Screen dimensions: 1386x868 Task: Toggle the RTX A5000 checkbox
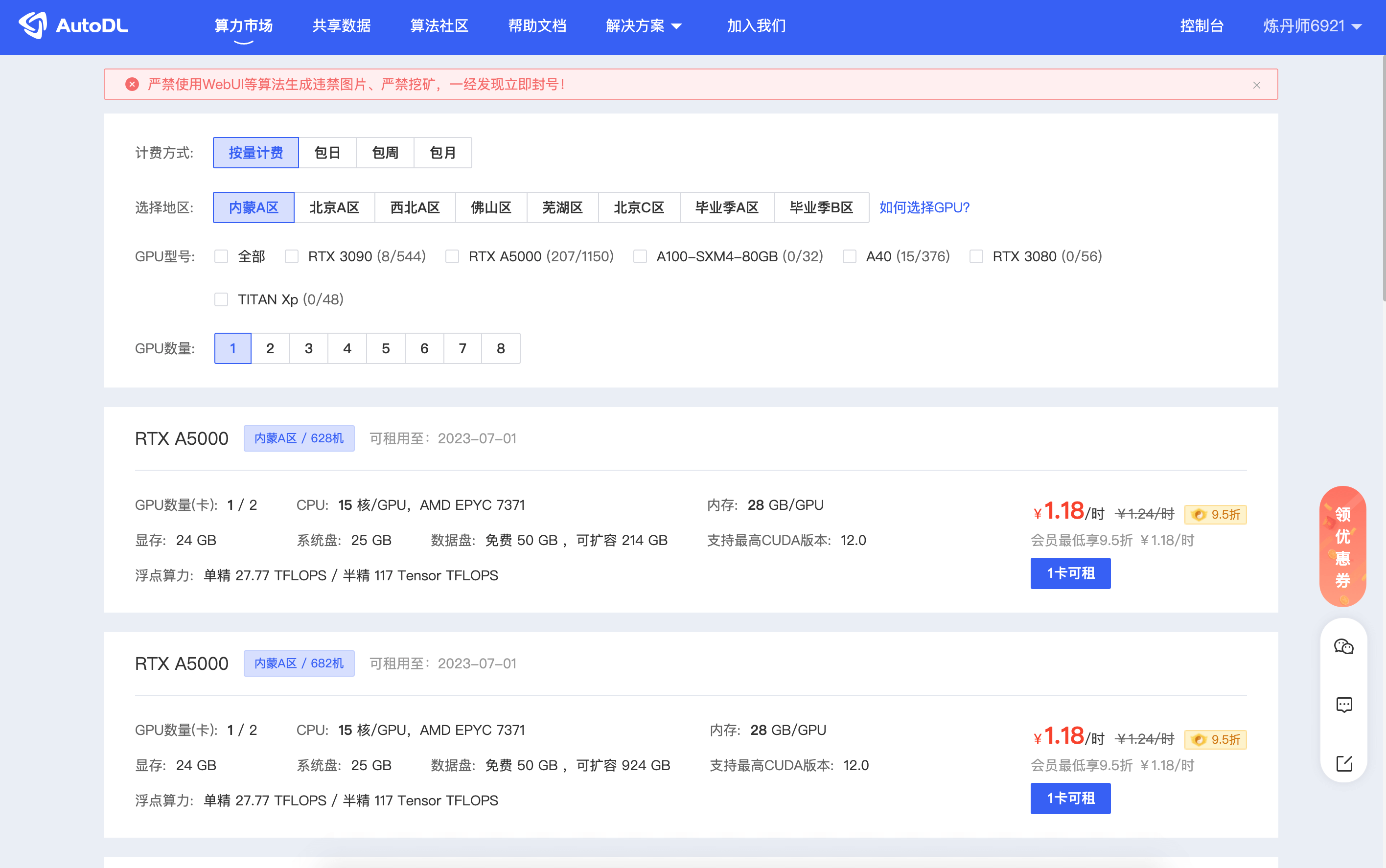click(x=452, y=256)
